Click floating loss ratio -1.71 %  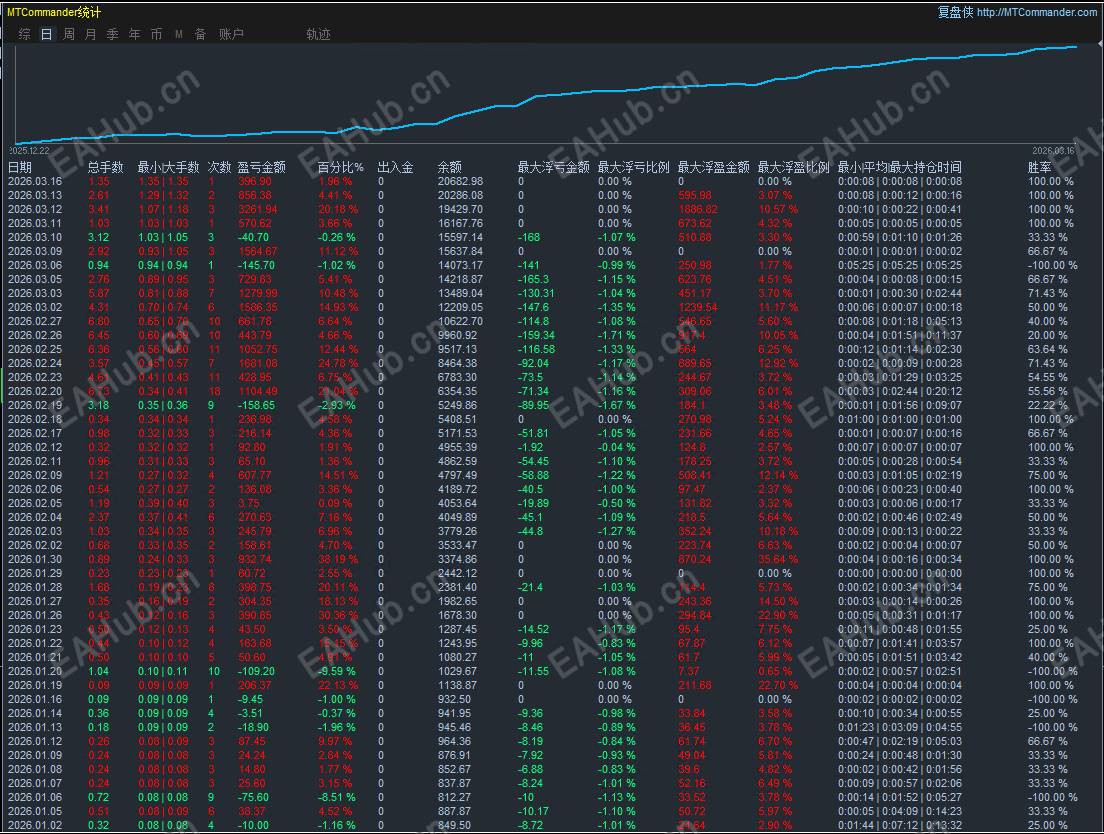(617, 335)
